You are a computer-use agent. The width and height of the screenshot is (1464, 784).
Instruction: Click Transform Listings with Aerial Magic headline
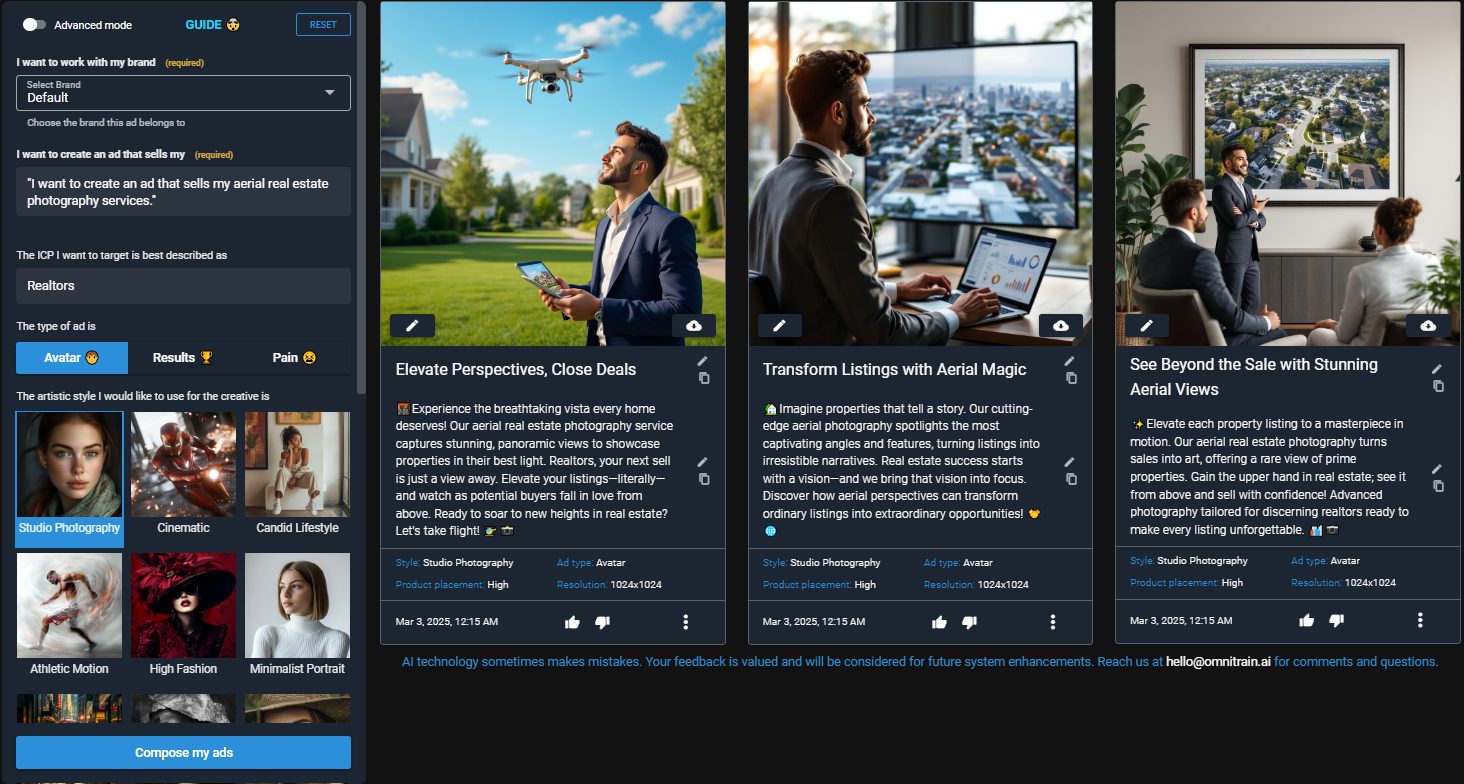[x=894, y=370]
